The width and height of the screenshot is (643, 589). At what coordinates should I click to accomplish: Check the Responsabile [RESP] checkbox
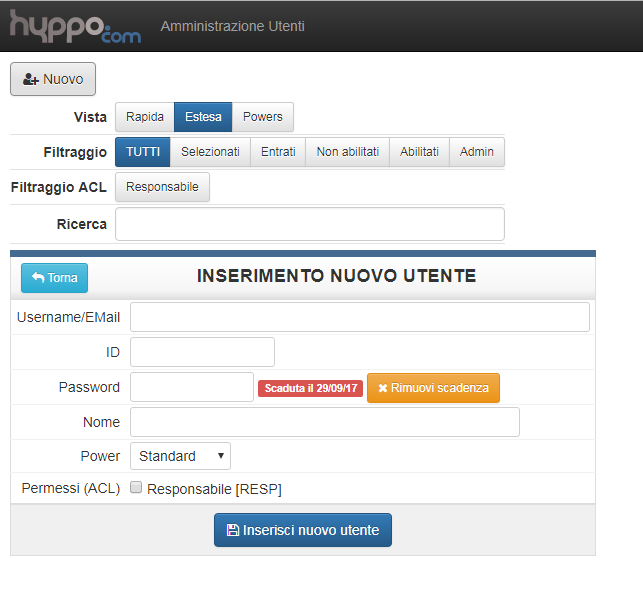pyautogui.click(x=136, y=487)
